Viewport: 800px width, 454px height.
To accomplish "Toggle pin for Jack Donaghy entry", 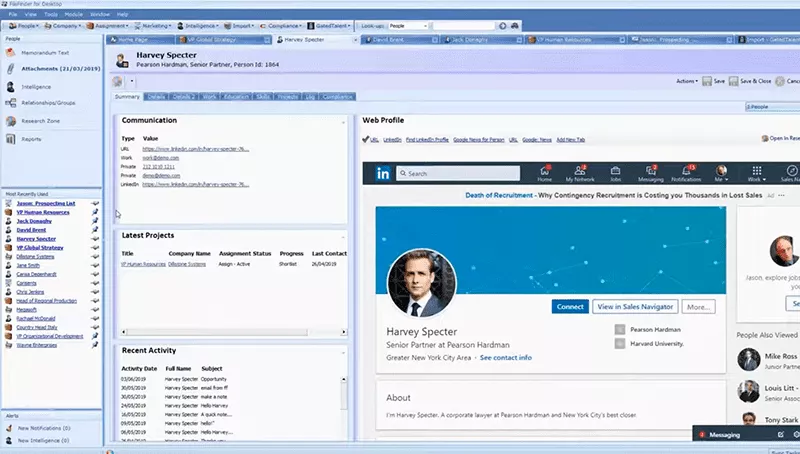I will pyautogui.click(x=95, y=221).
